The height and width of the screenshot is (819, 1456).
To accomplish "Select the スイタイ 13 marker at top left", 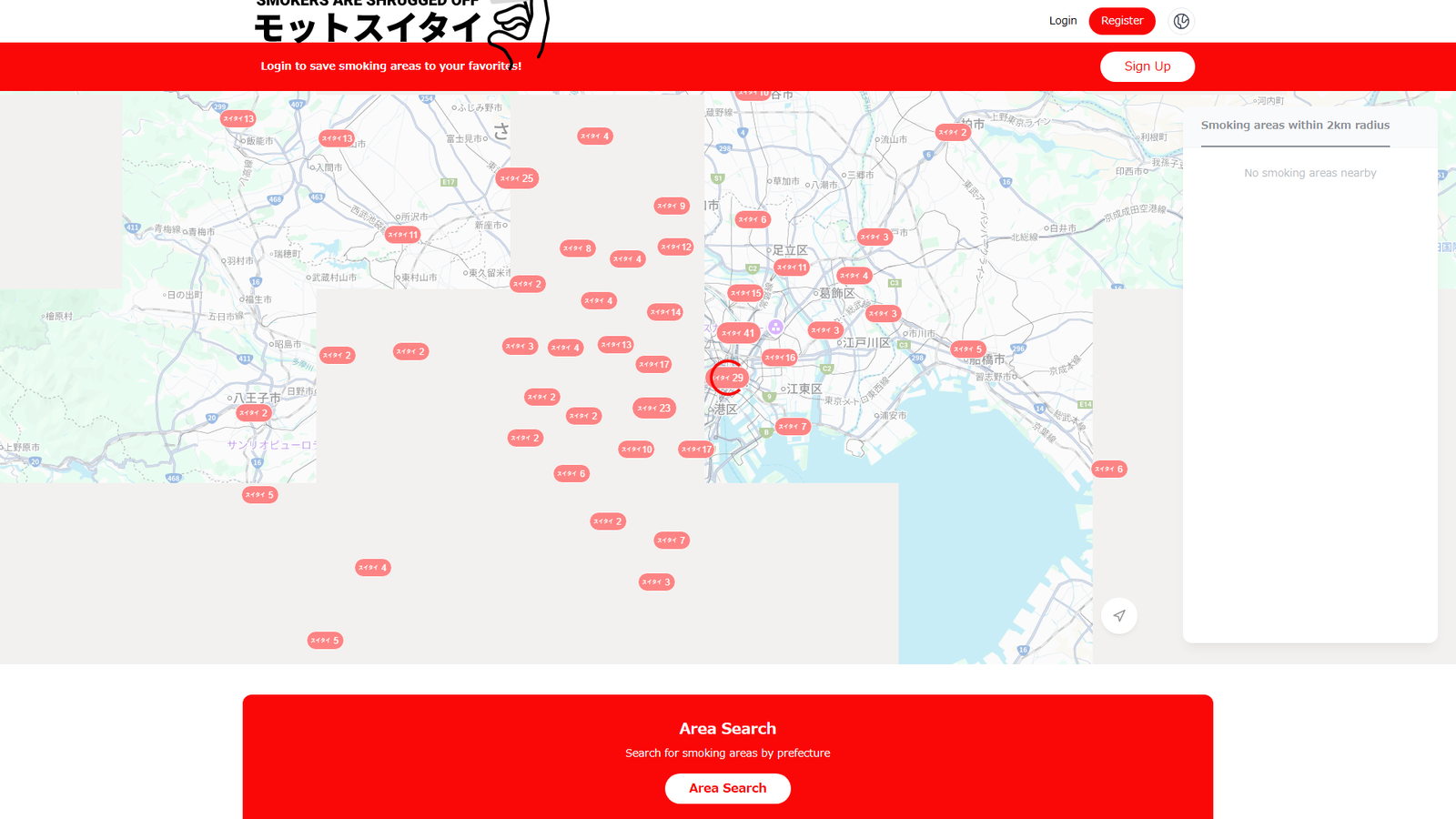I will pyautogui.click(x=240, y=117).
